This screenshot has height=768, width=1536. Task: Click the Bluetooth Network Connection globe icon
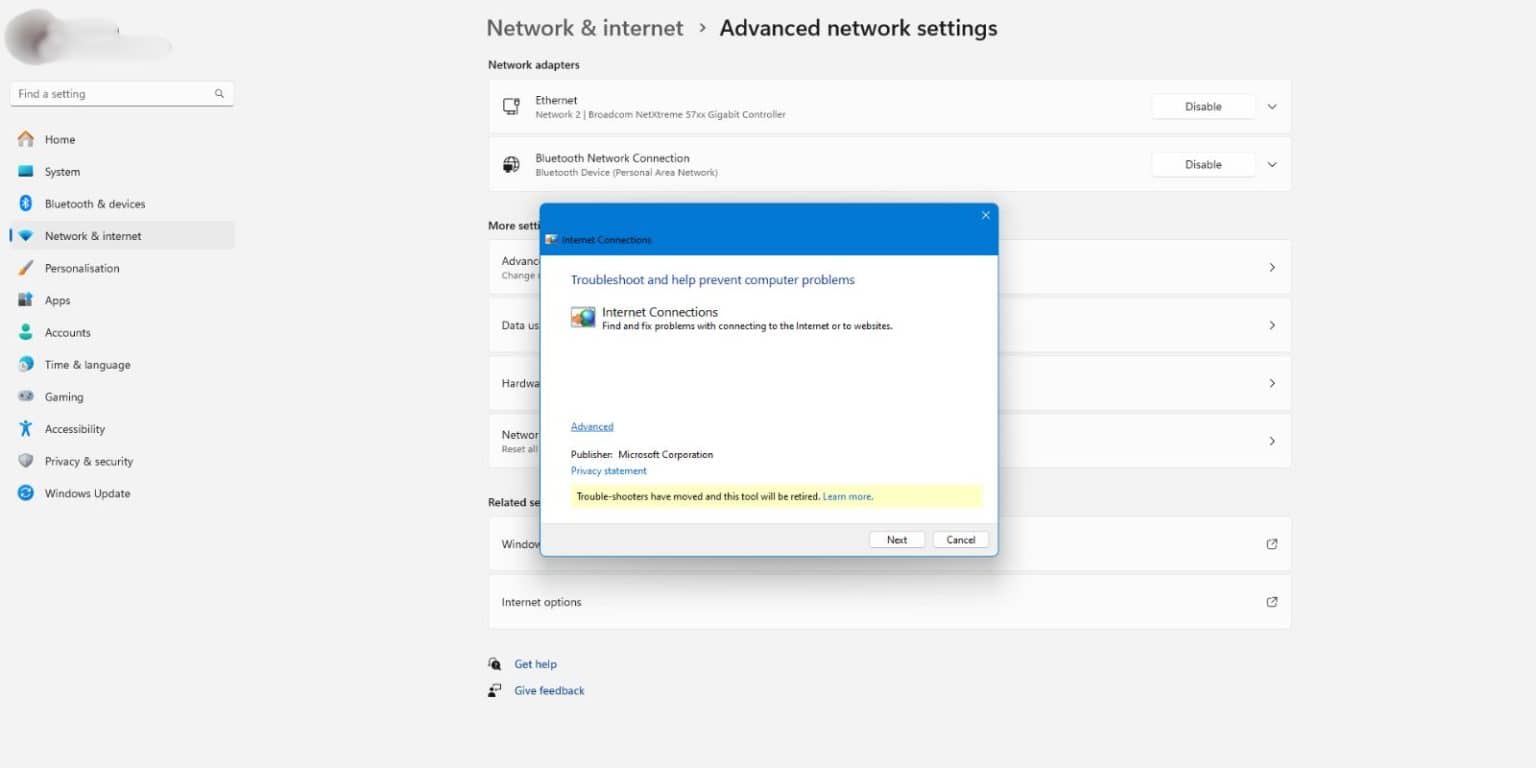(511, 164)
